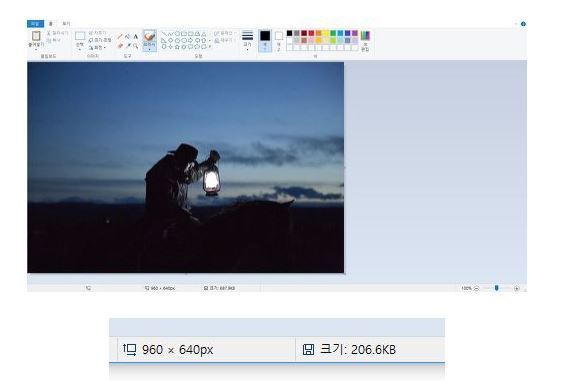Open the Resize dialog button
Image resolution: width=561 pixels, height=381 pixels.
click(x=100, y=40)
